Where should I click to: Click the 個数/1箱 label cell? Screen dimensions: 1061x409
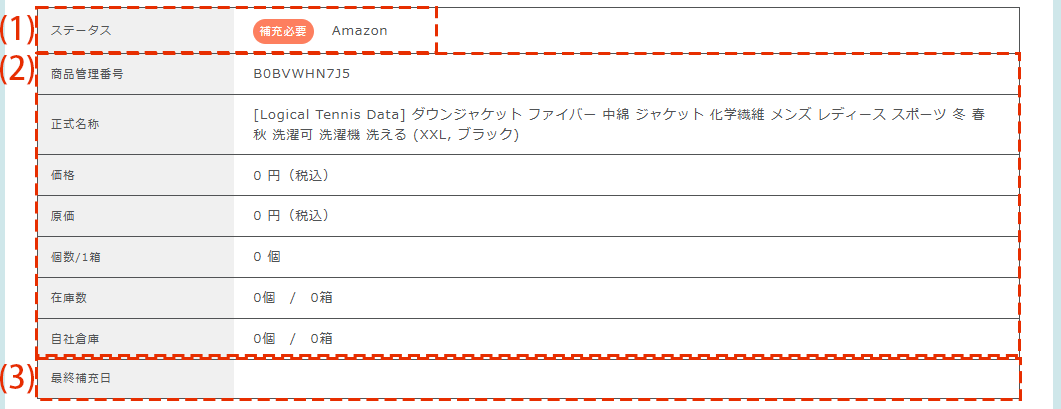(x=75, y=257)
